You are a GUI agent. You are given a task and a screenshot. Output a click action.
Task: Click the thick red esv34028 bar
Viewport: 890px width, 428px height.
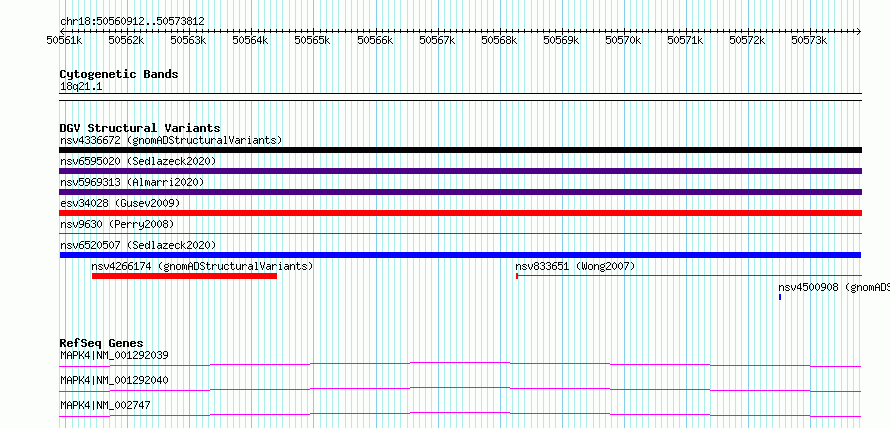460,213
